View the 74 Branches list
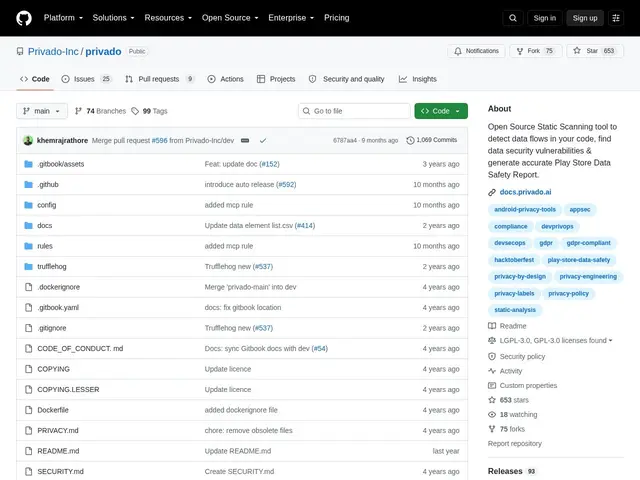This screenshot has width=640, height=480. point(100,111)
